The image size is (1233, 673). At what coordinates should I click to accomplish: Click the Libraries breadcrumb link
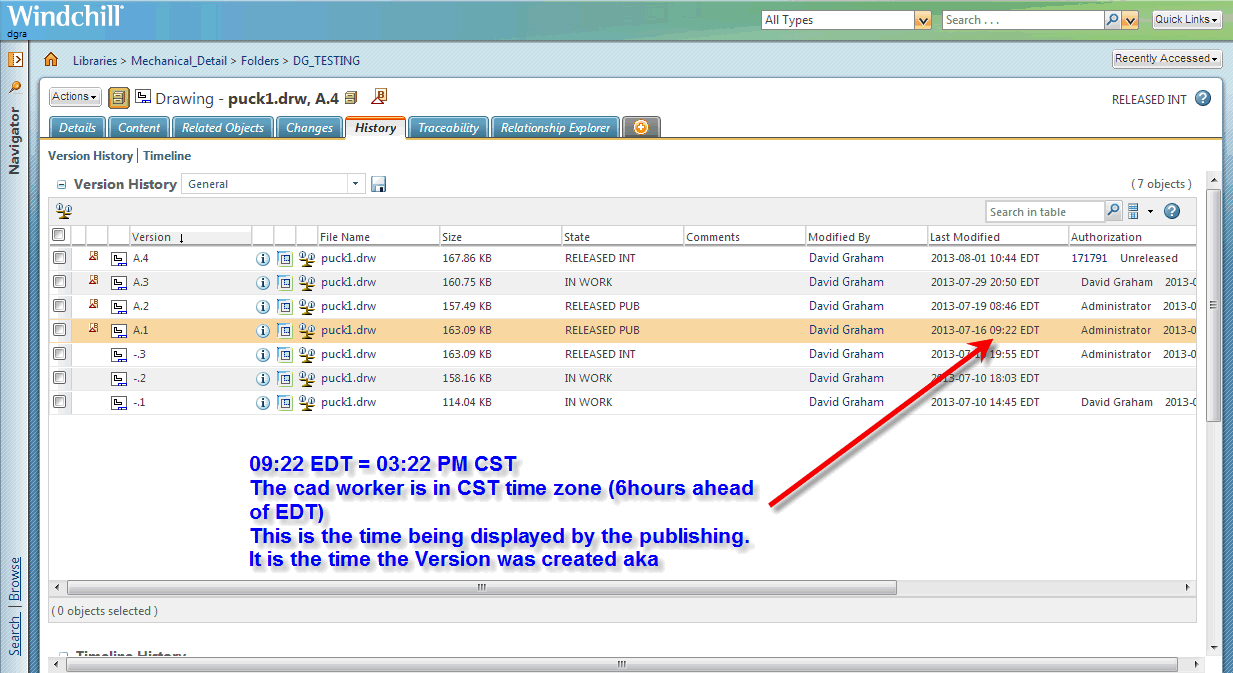[95, 61]
